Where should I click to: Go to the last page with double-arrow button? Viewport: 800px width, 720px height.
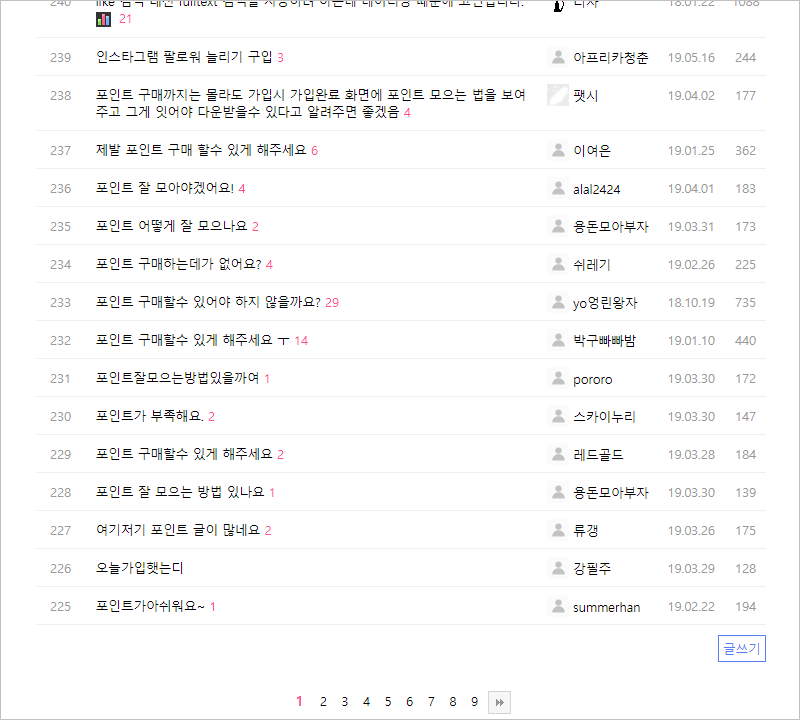(x=499, y=702)
